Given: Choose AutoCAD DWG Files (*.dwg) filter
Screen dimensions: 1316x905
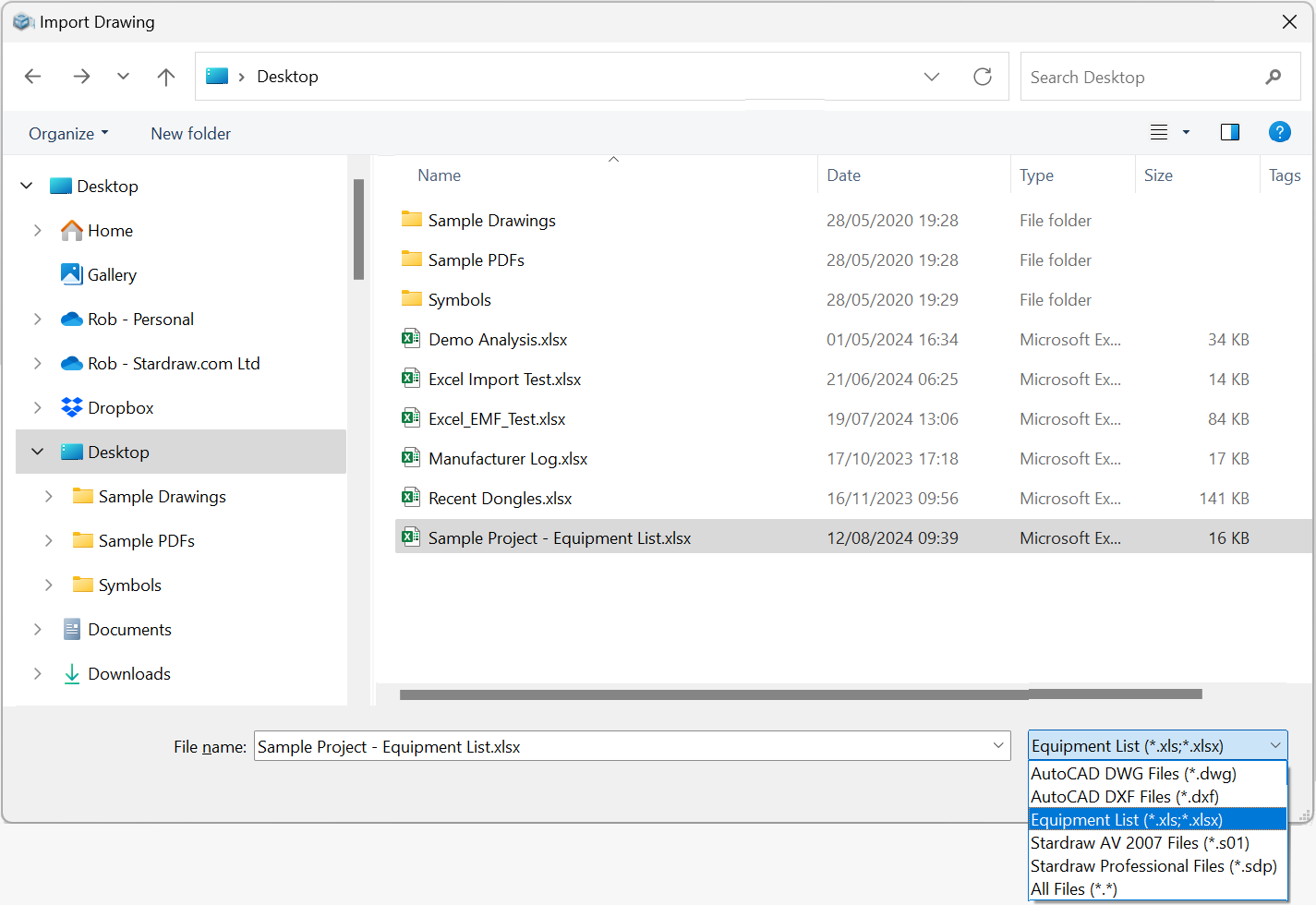Looking at the screenshot, I should [x=1158, y=774].
